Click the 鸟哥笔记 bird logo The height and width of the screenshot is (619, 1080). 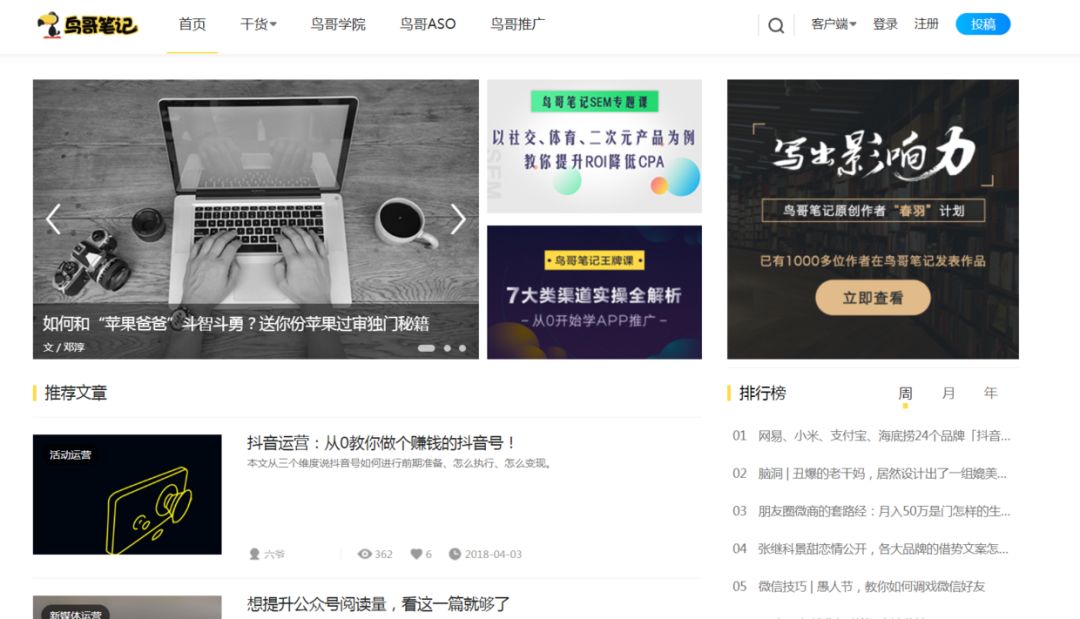click(x=87, y=25)
